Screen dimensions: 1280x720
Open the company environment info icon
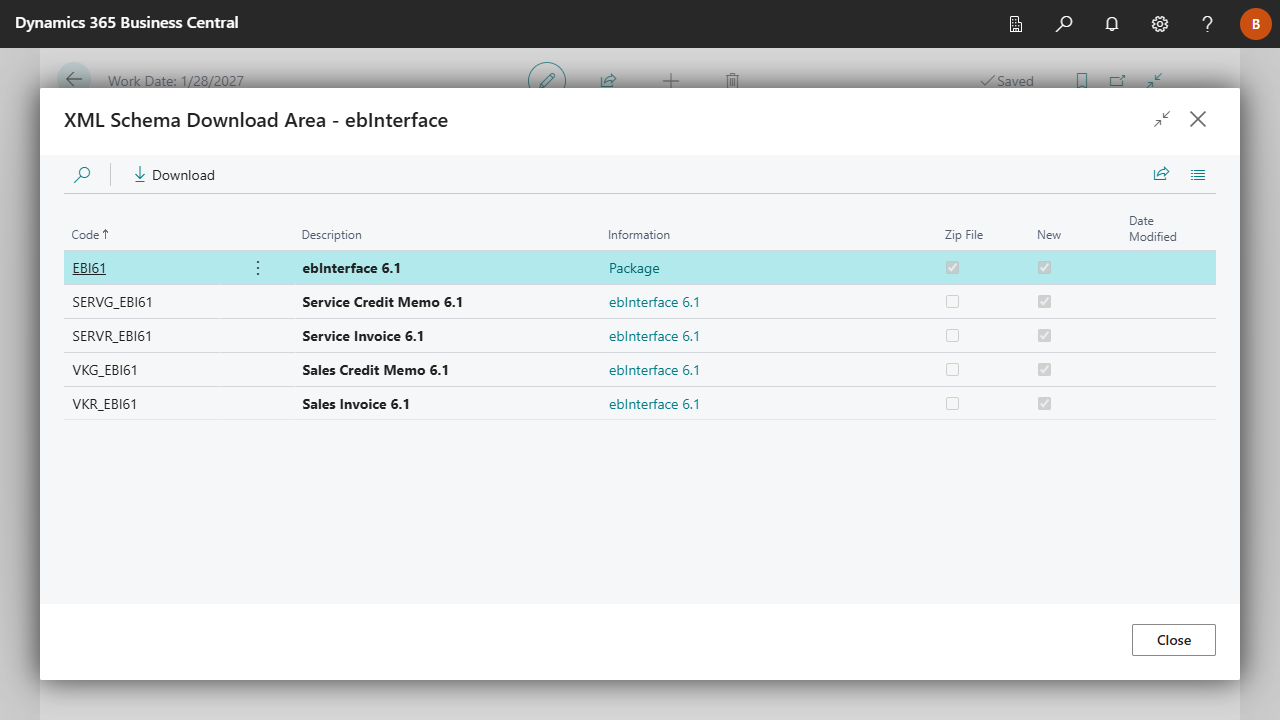click(x=1016, y=24)
